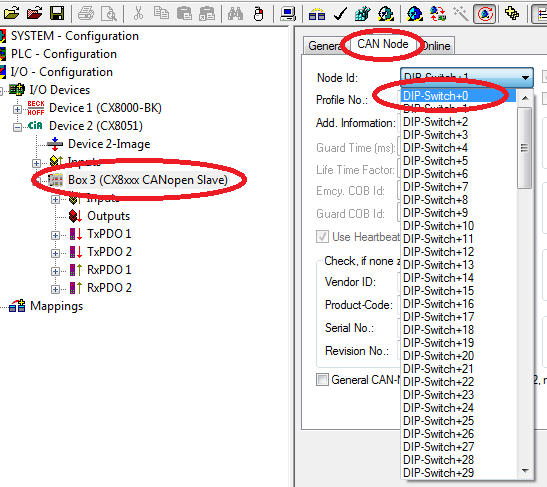Expand Inputs node under Box 3
This screenshot has width=547, height=487.
(x=55, y=199)
